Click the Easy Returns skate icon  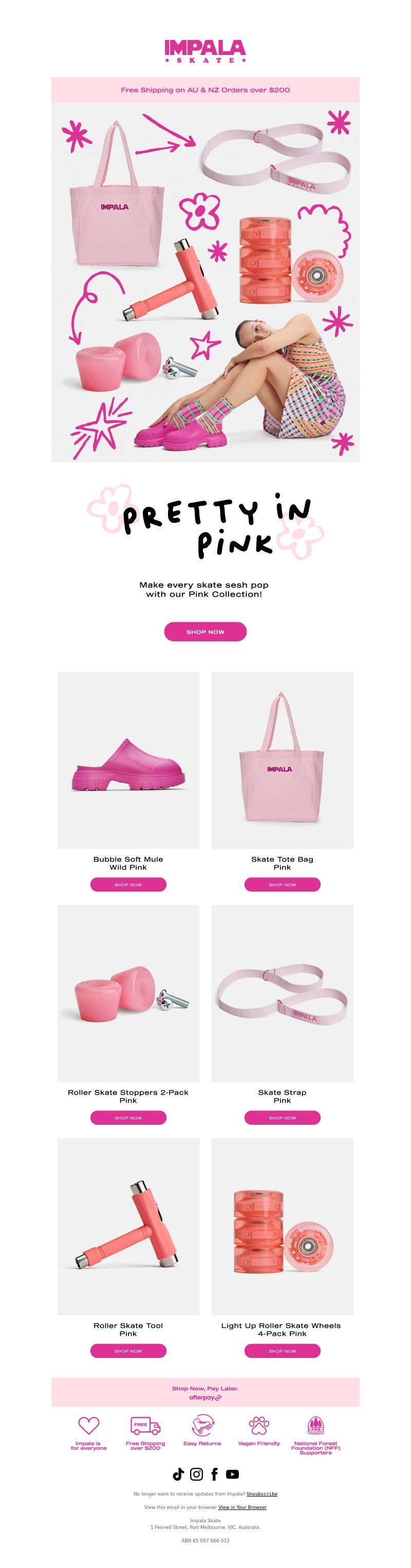[x=201, y=1426]
